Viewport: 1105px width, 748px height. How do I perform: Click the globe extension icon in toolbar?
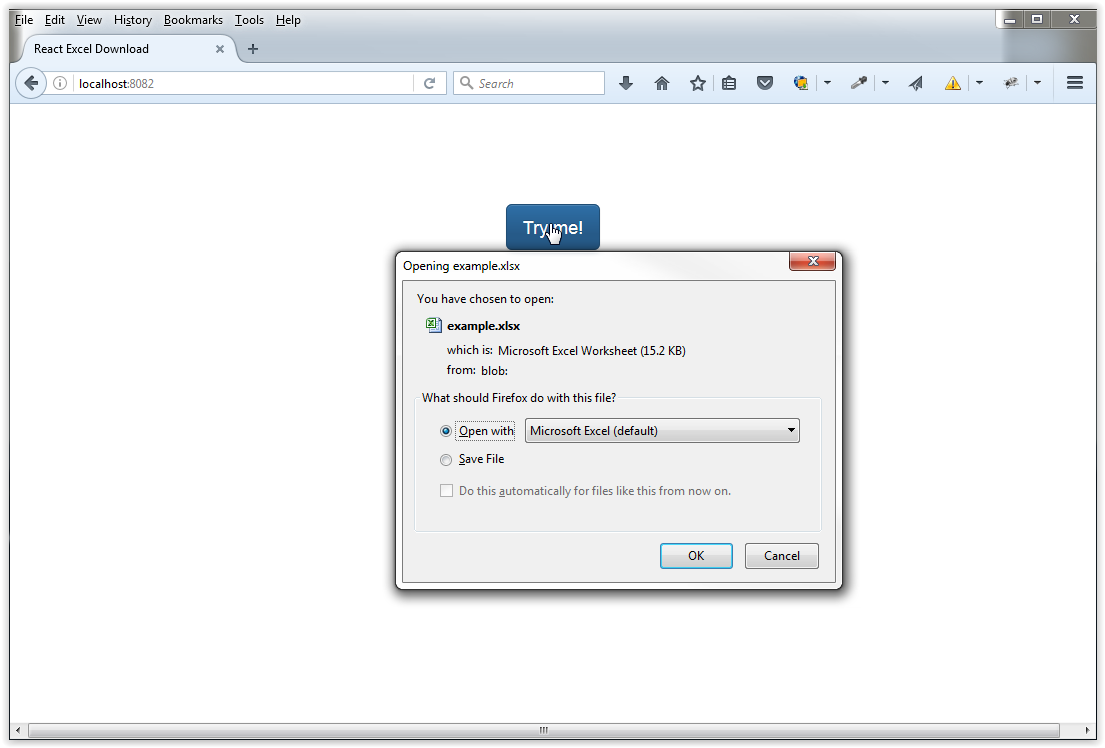coord(801,83)
